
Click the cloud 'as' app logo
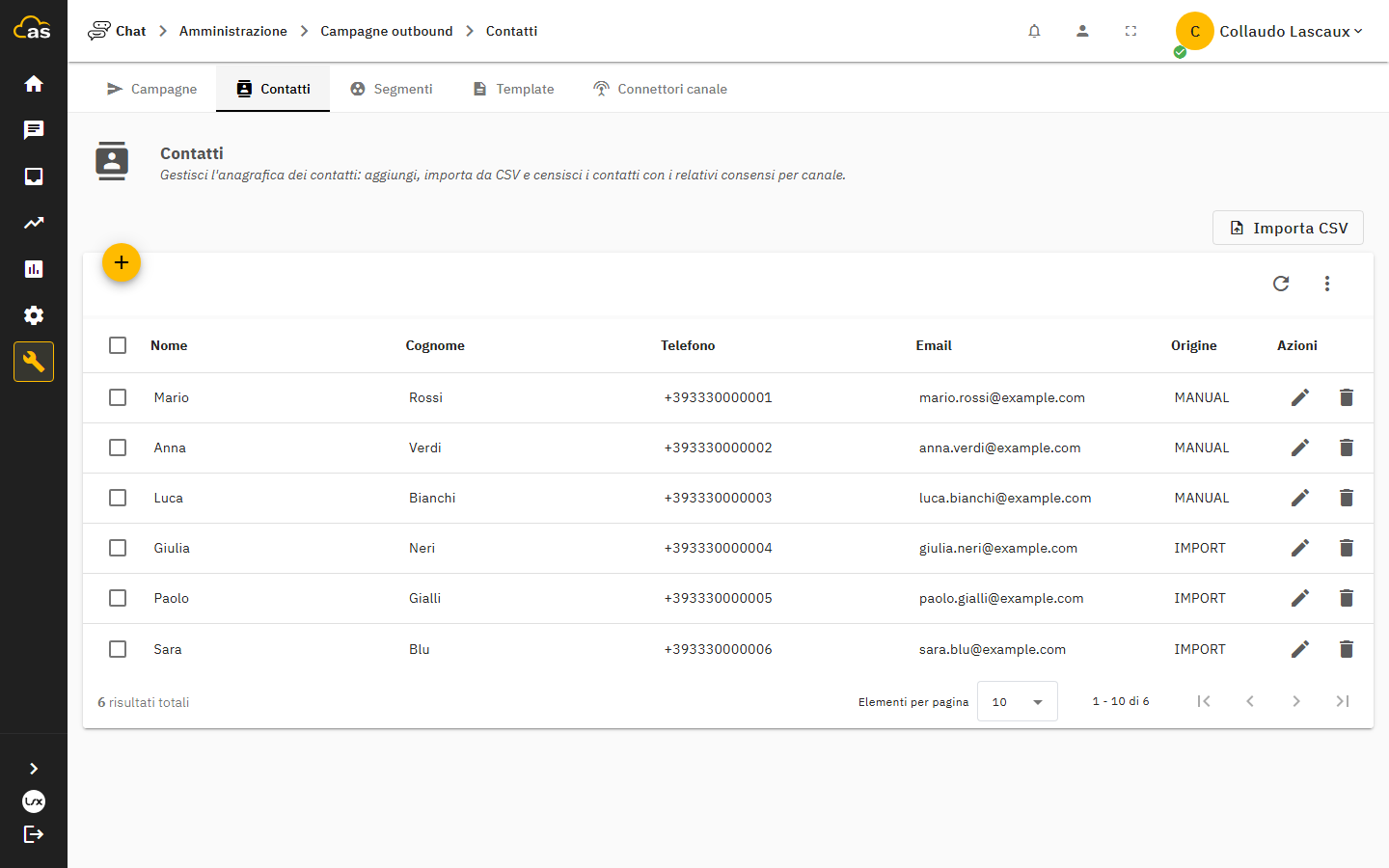[x=32, y=28]
